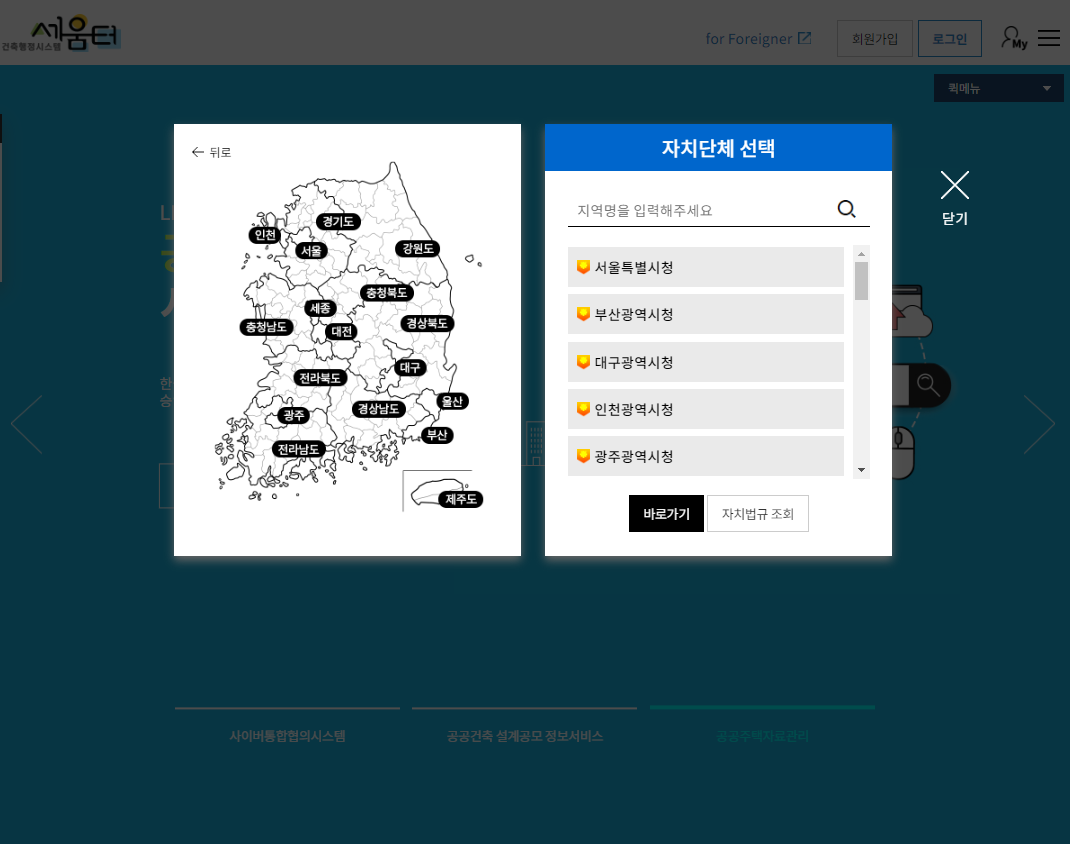Select 울산 label on the map
This screenshot has height=844, width=1070.
coord(452,401)
